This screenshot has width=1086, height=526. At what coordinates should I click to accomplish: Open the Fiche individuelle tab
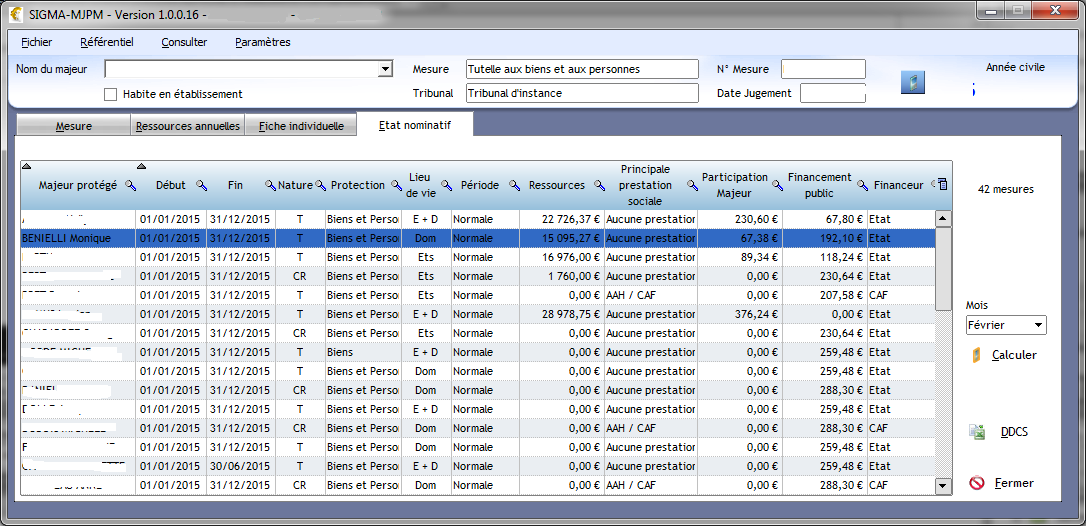[x=301, y=126]
